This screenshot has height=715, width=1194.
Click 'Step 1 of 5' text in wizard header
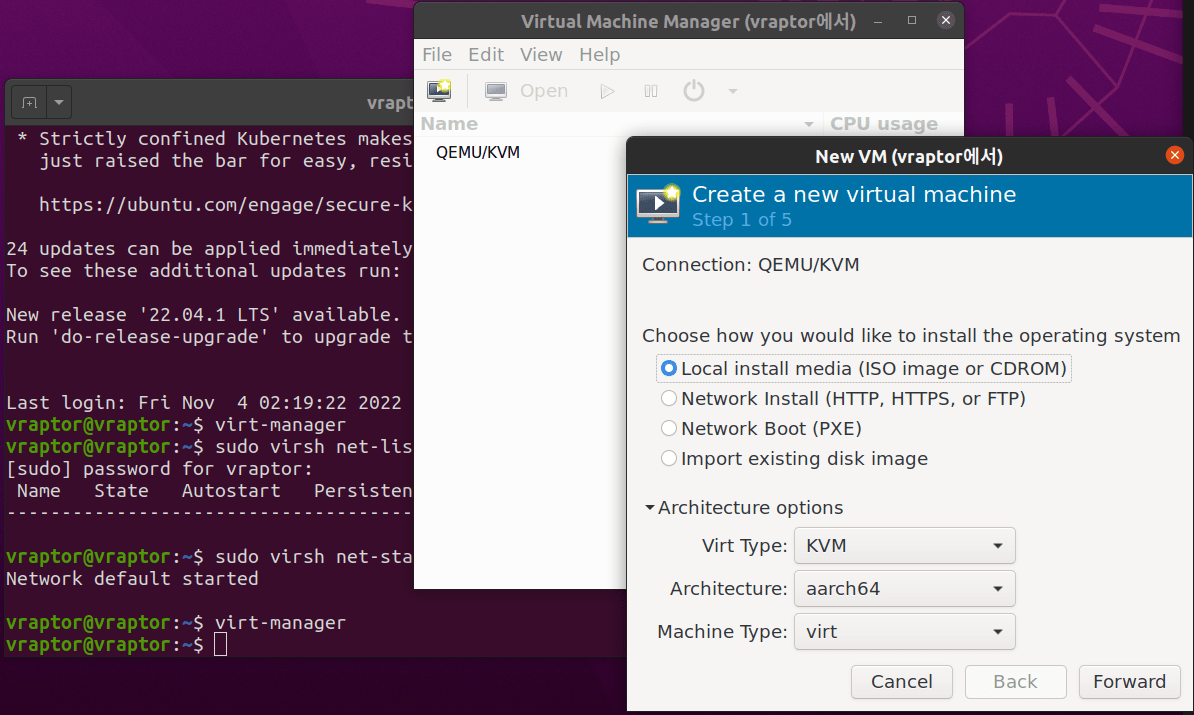click(x=742, y=220)
